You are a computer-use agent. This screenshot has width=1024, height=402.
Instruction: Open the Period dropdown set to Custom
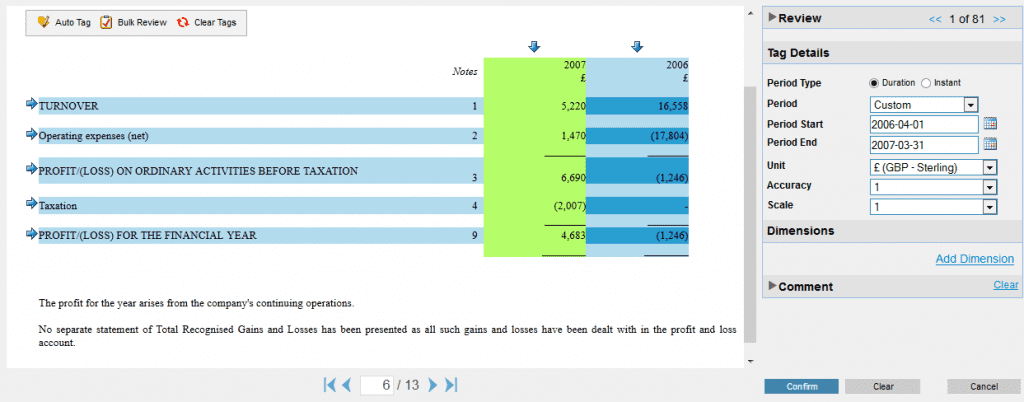(x=970, y=104)
